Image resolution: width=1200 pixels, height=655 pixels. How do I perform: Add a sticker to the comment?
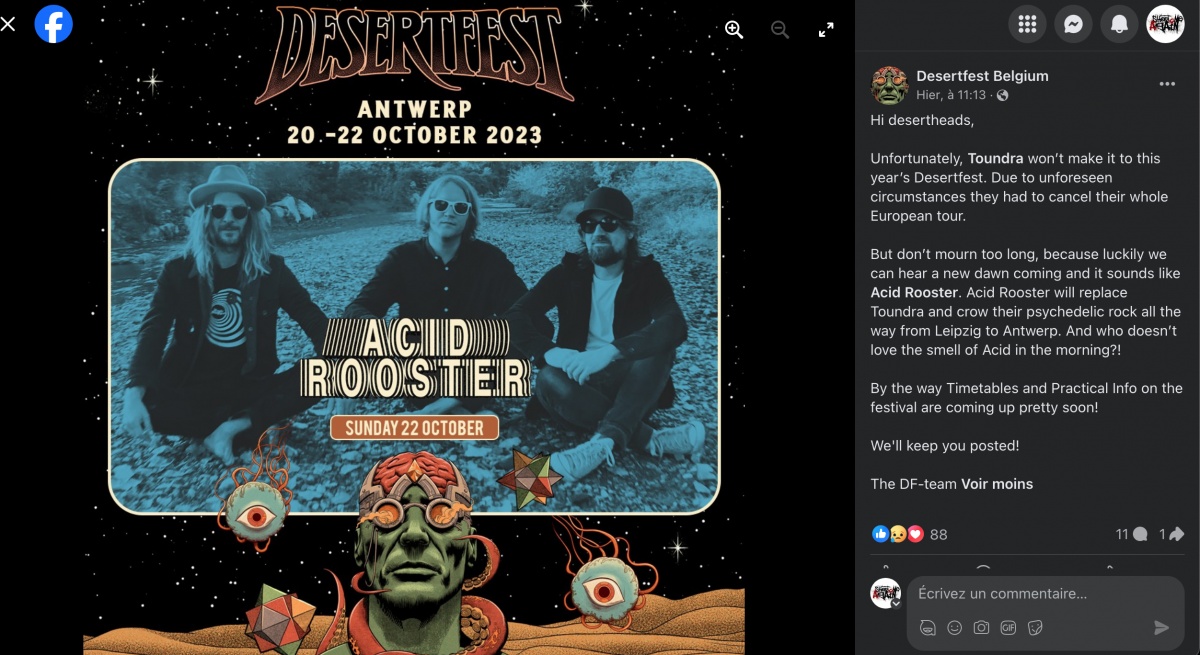[1035, 627]
